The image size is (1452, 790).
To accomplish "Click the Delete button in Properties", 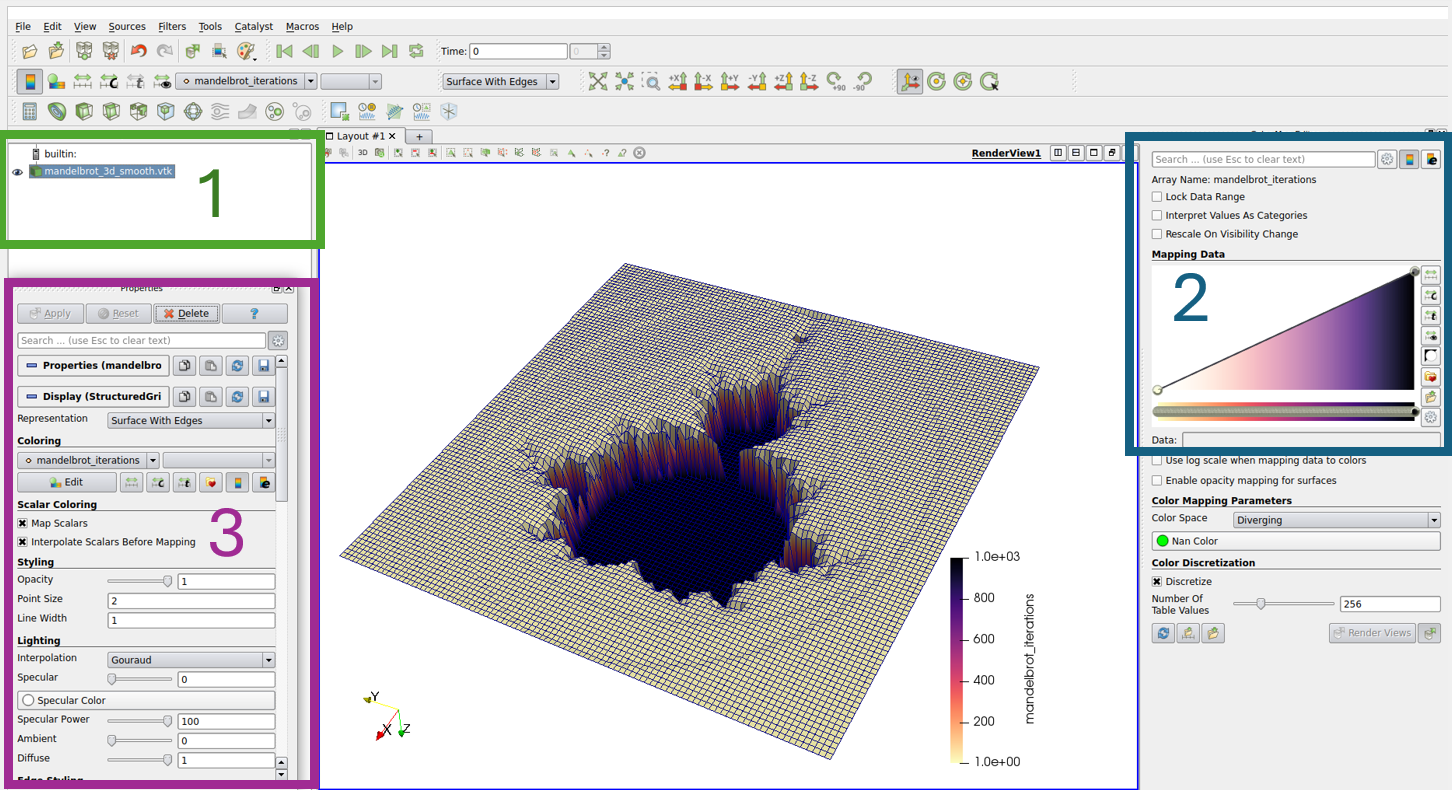I will (x=186, y=313).
